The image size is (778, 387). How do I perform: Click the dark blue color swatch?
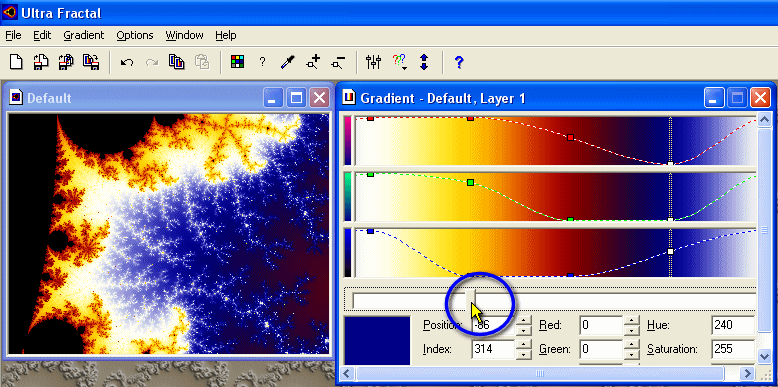[x=378, y=340]
